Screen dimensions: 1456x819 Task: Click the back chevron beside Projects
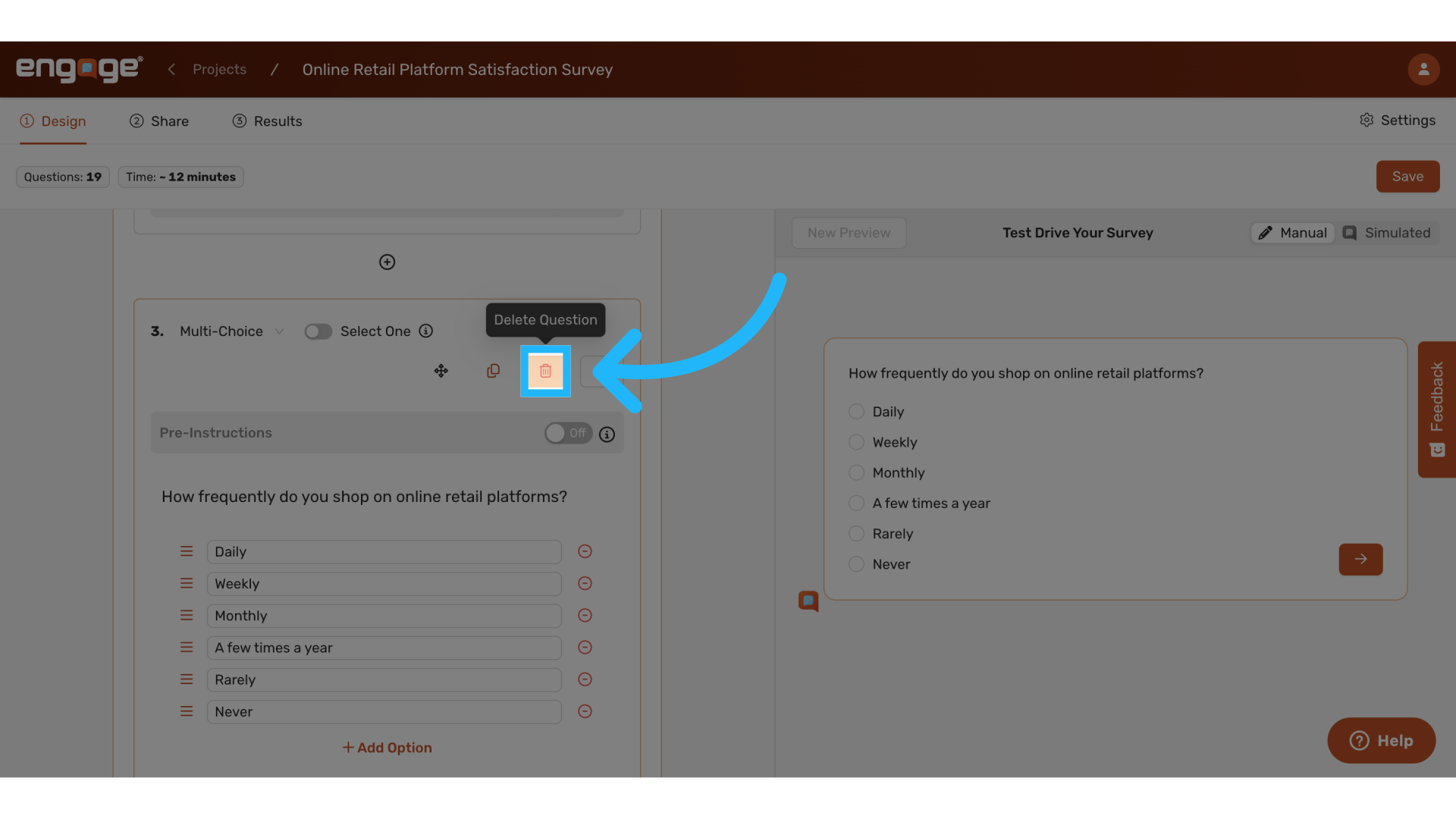click(x=171, y=69)
